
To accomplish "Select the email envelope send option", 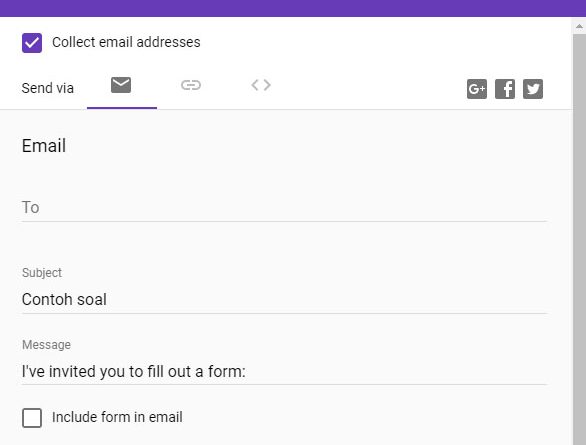I will tap(121, 85).
